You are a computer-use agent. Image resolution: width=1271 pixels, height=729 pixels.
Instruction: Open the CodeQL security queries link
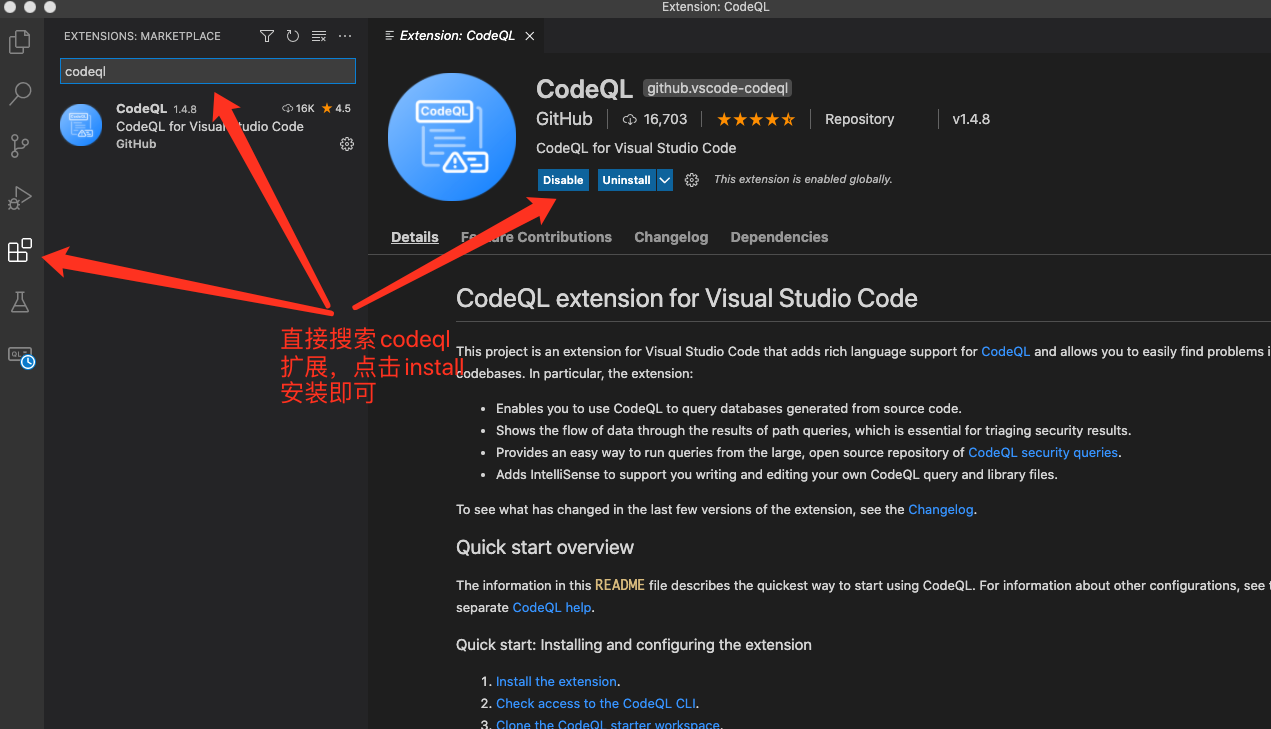(x=1043, y=452)
